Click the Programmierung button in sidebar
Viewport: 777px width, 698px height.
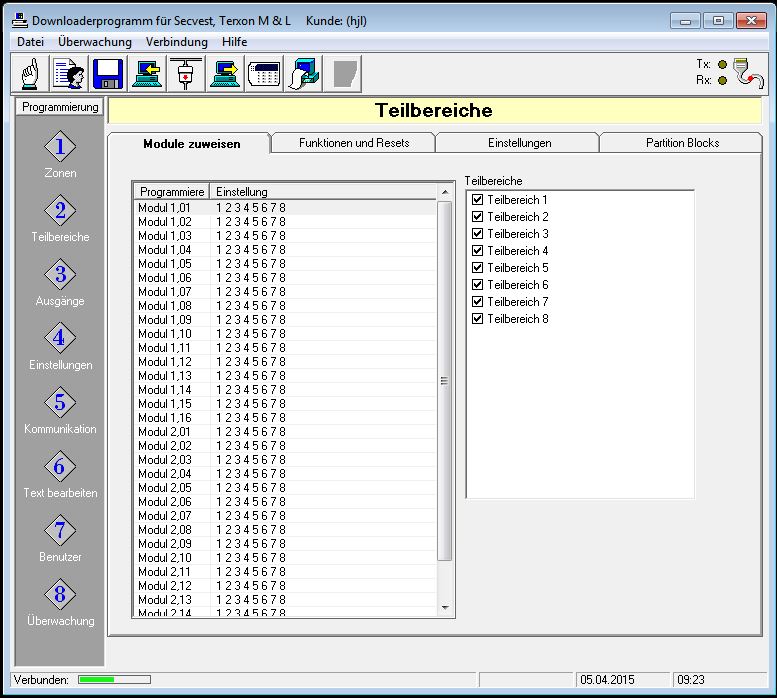(60, 107)
